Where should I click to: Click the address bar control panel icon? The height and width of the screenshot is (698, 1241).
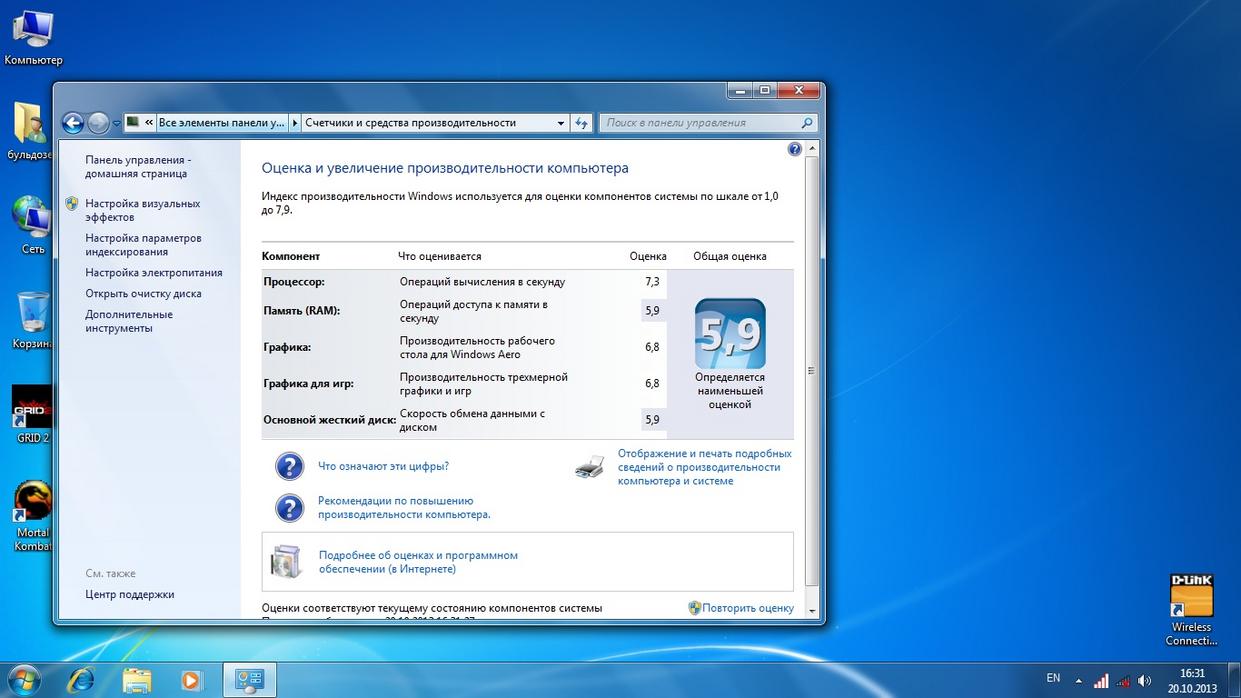tap(134, 123)
